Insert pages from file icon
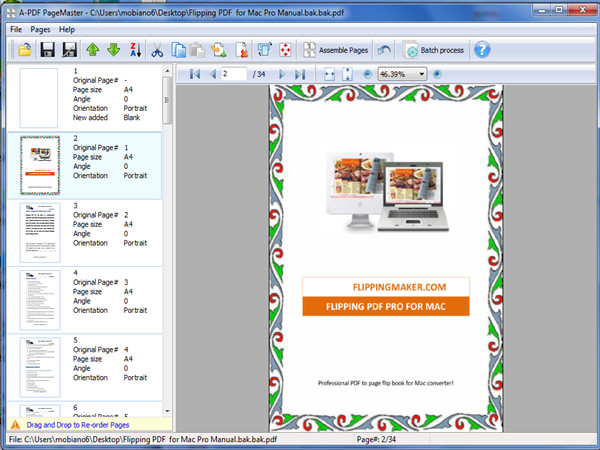600x450 pixels. tap(219, 50)
